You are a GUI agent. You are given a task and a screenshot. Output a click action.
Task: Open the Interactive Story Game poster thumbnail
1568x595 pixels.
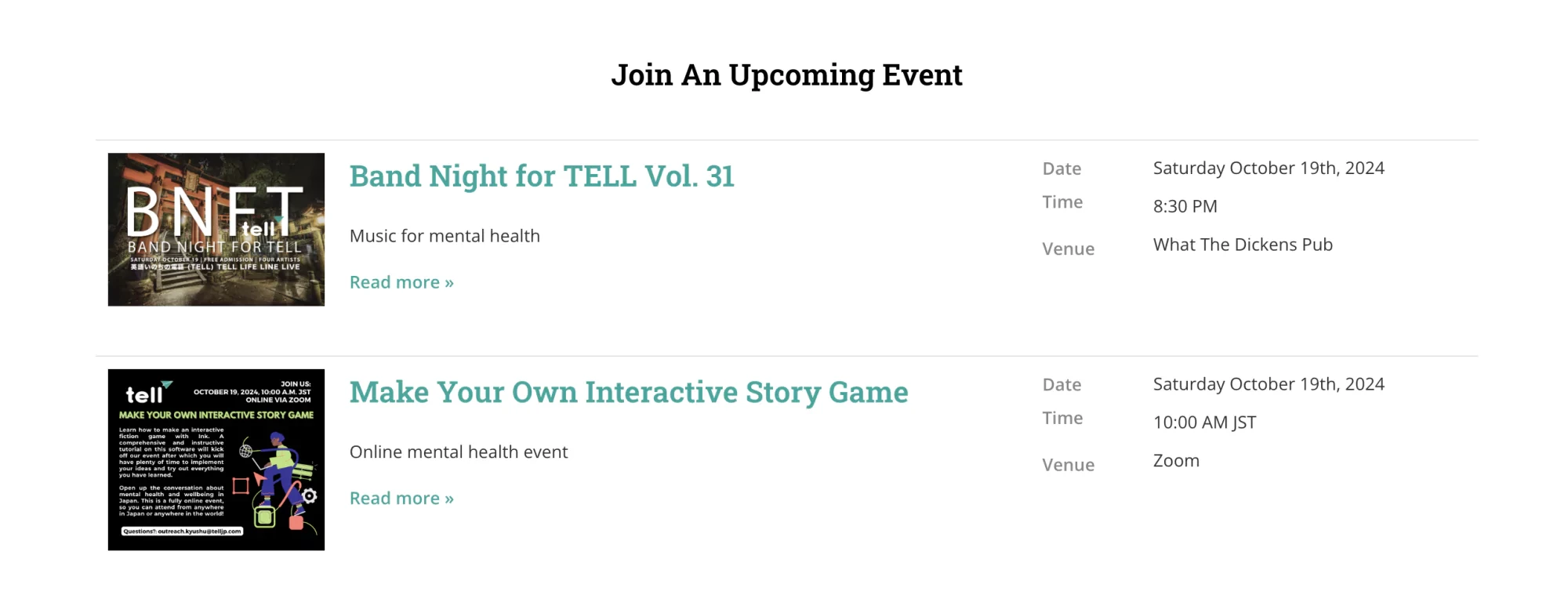216,459
